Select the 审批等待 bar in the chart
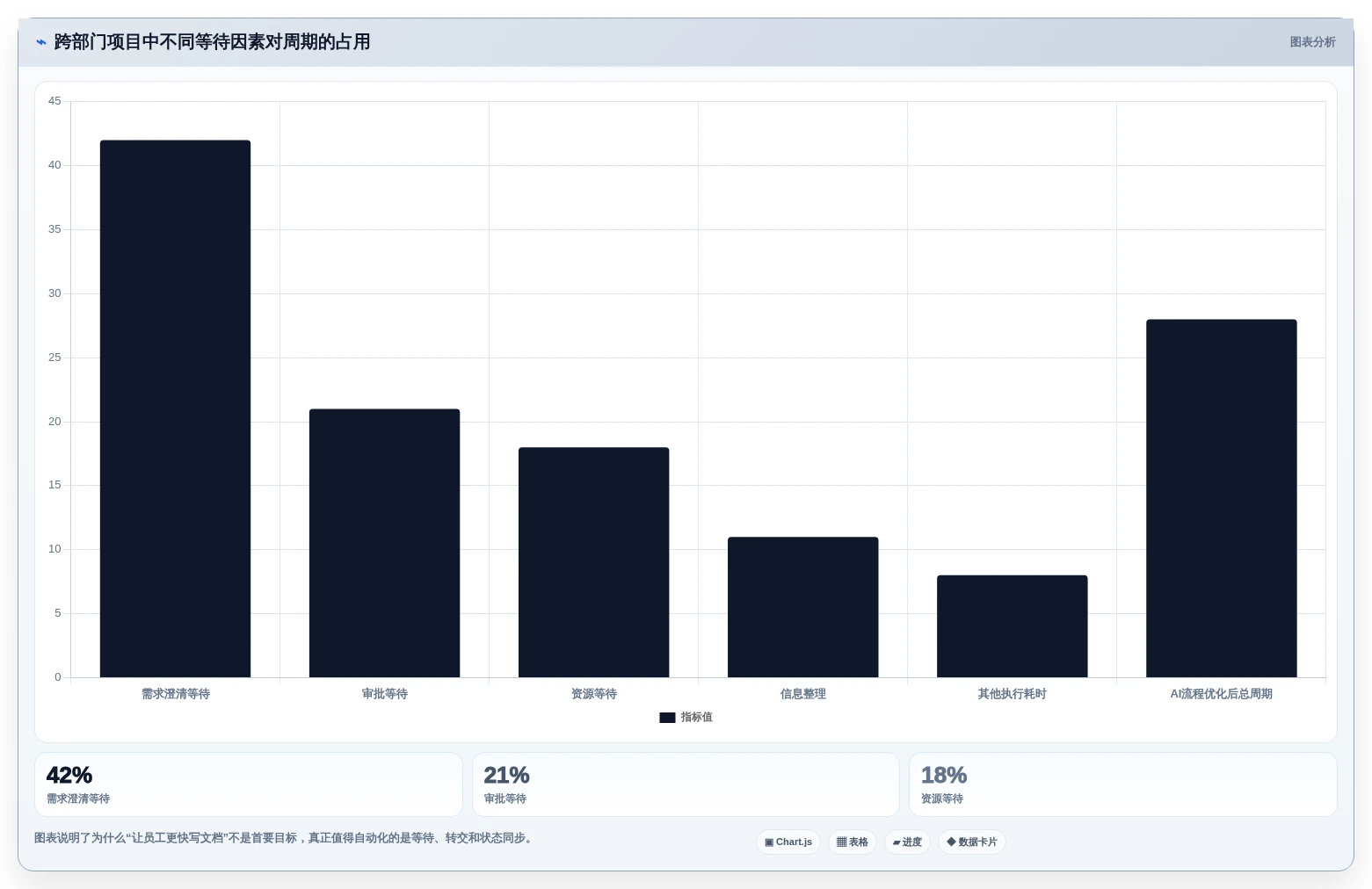The height and width of the screenshot is (889, 1372). click(384, 543)
